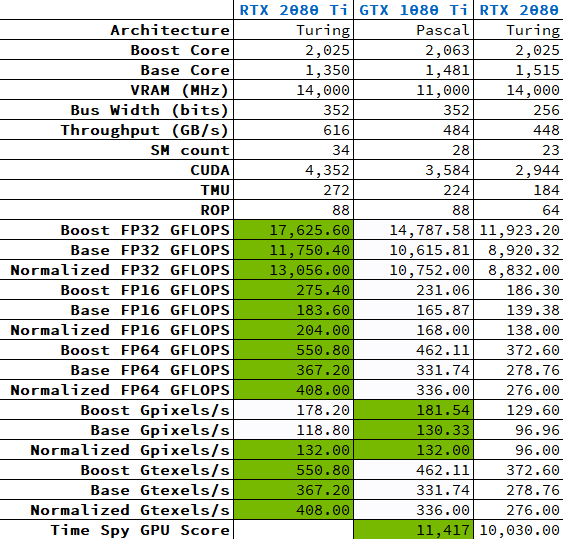563x539 pixels.
Task: Click Turing cell under RTX 2080 Ti
Action: (x=293, y=30)
